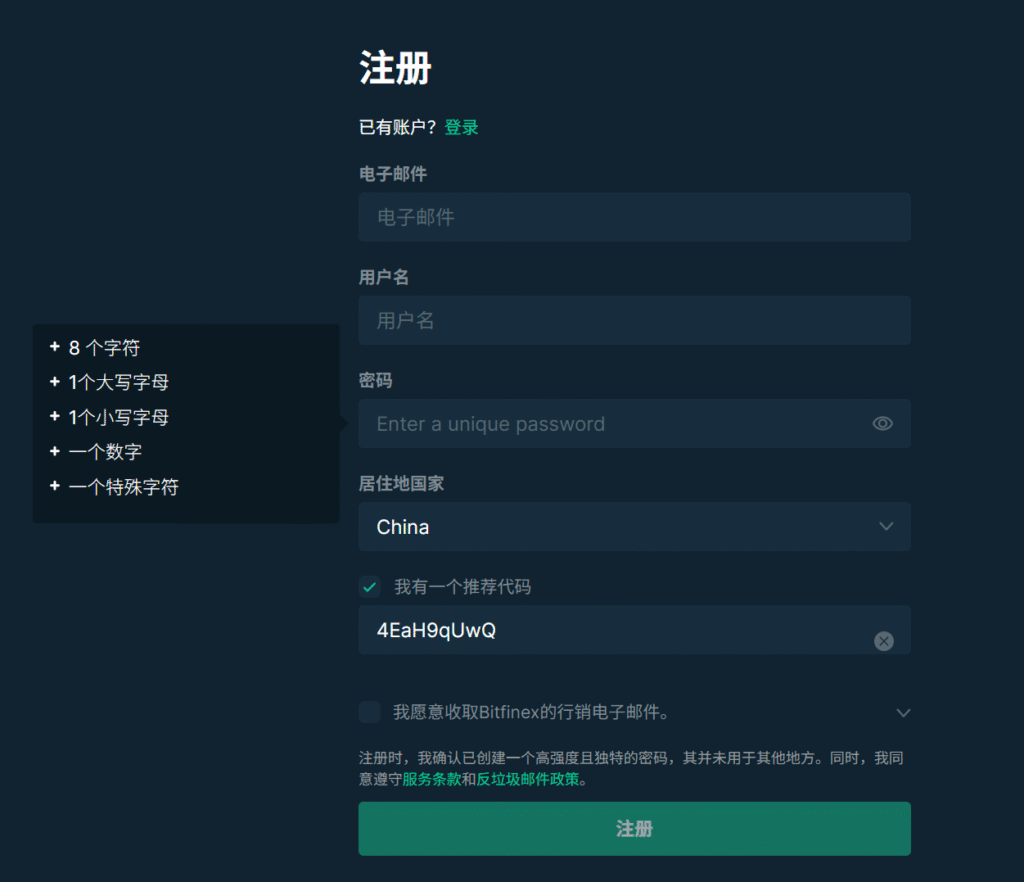This screenshot has width=1024, height=882.
Task: Click the 1个小写字母 requirement text
Action: pos(119,417)
